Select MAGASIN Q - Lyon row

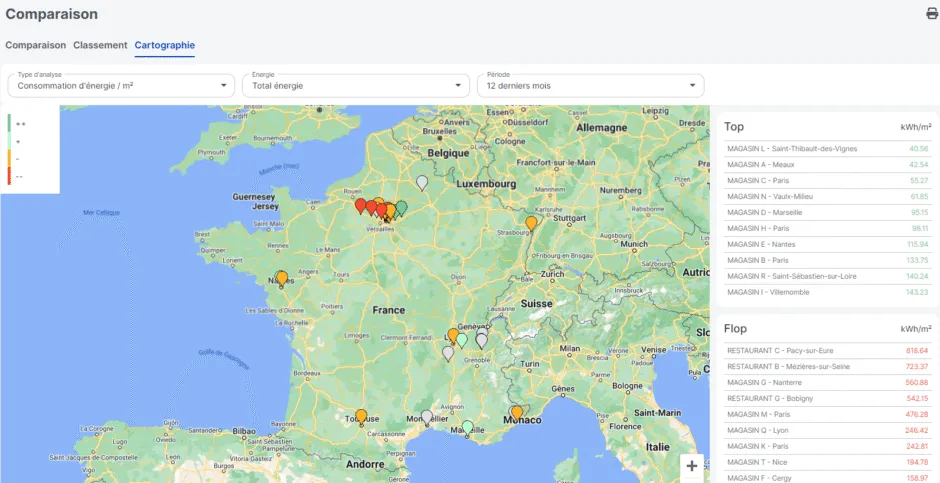tap(827, 430)
